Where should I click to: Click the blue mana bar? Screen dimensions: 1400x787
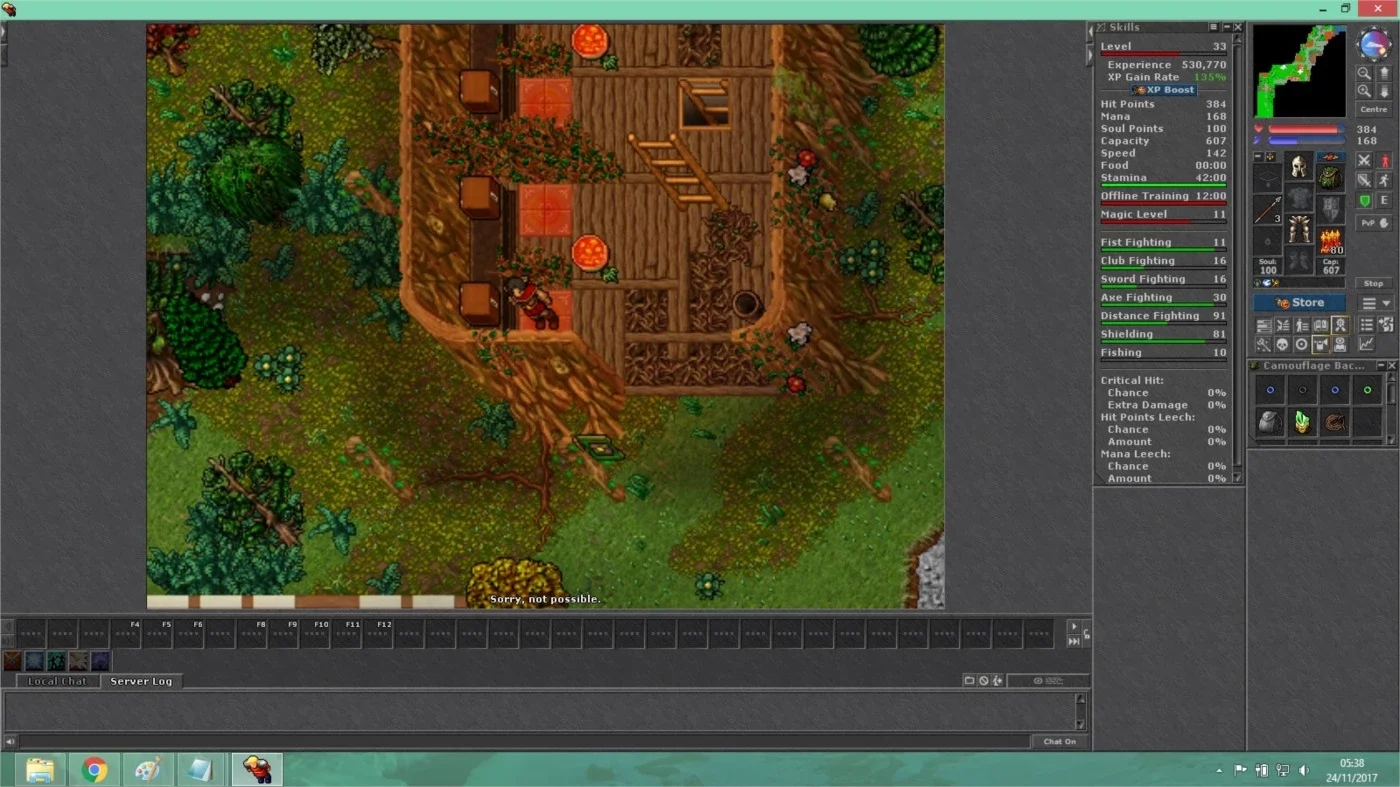click(x=1306, y=140)
